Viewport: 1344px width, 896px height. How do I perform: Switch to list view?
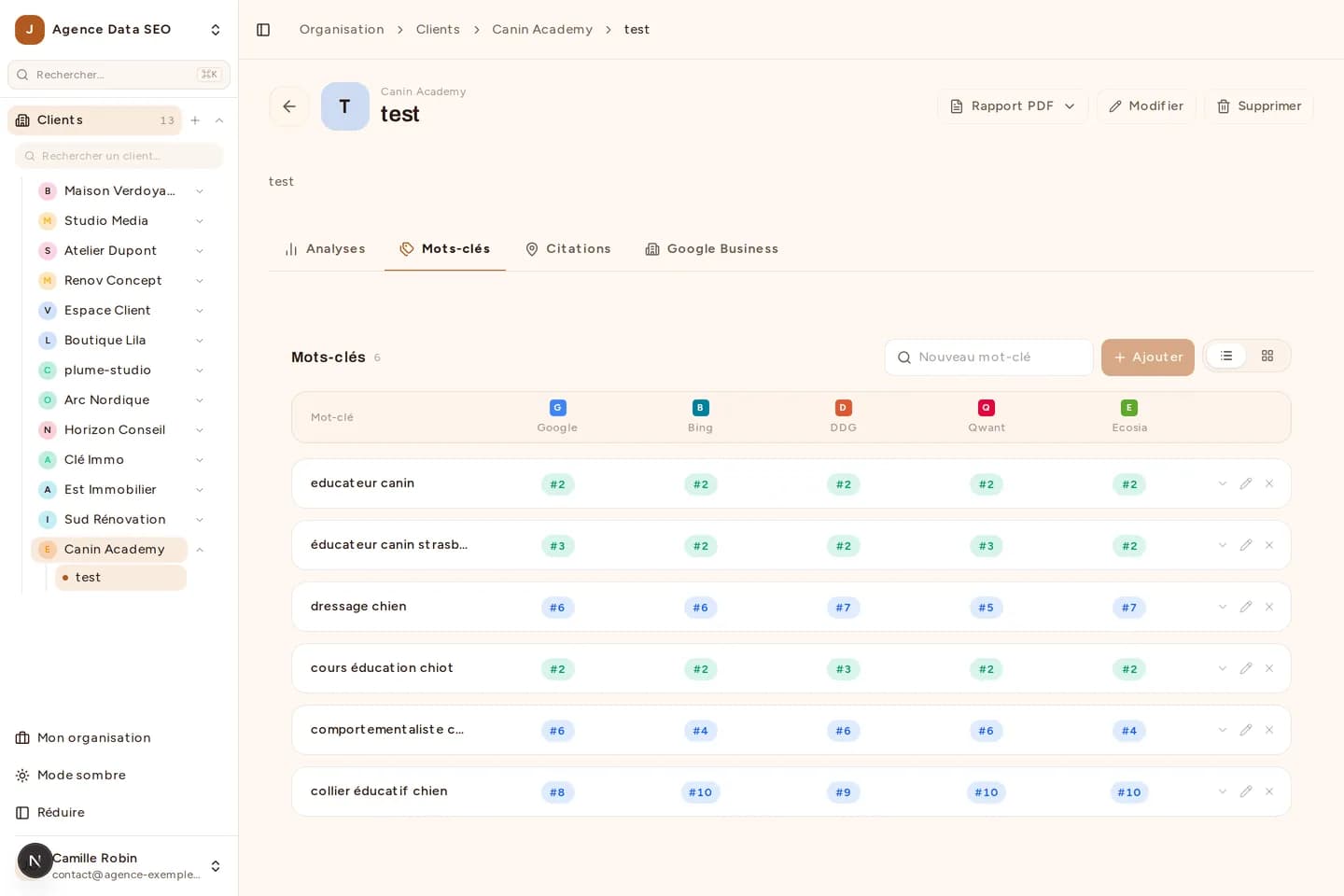pos(1226,356)
